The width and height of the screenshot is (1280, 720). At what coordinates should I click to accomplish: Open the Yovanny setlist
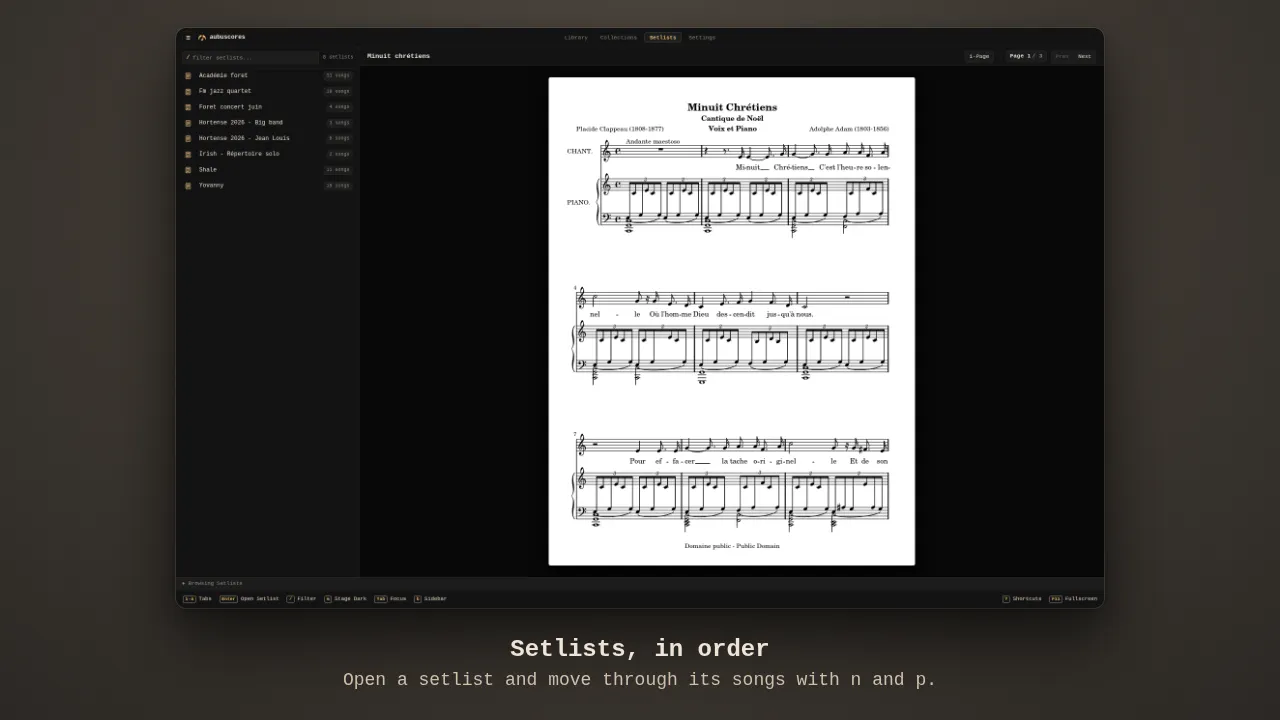point(268,185)
